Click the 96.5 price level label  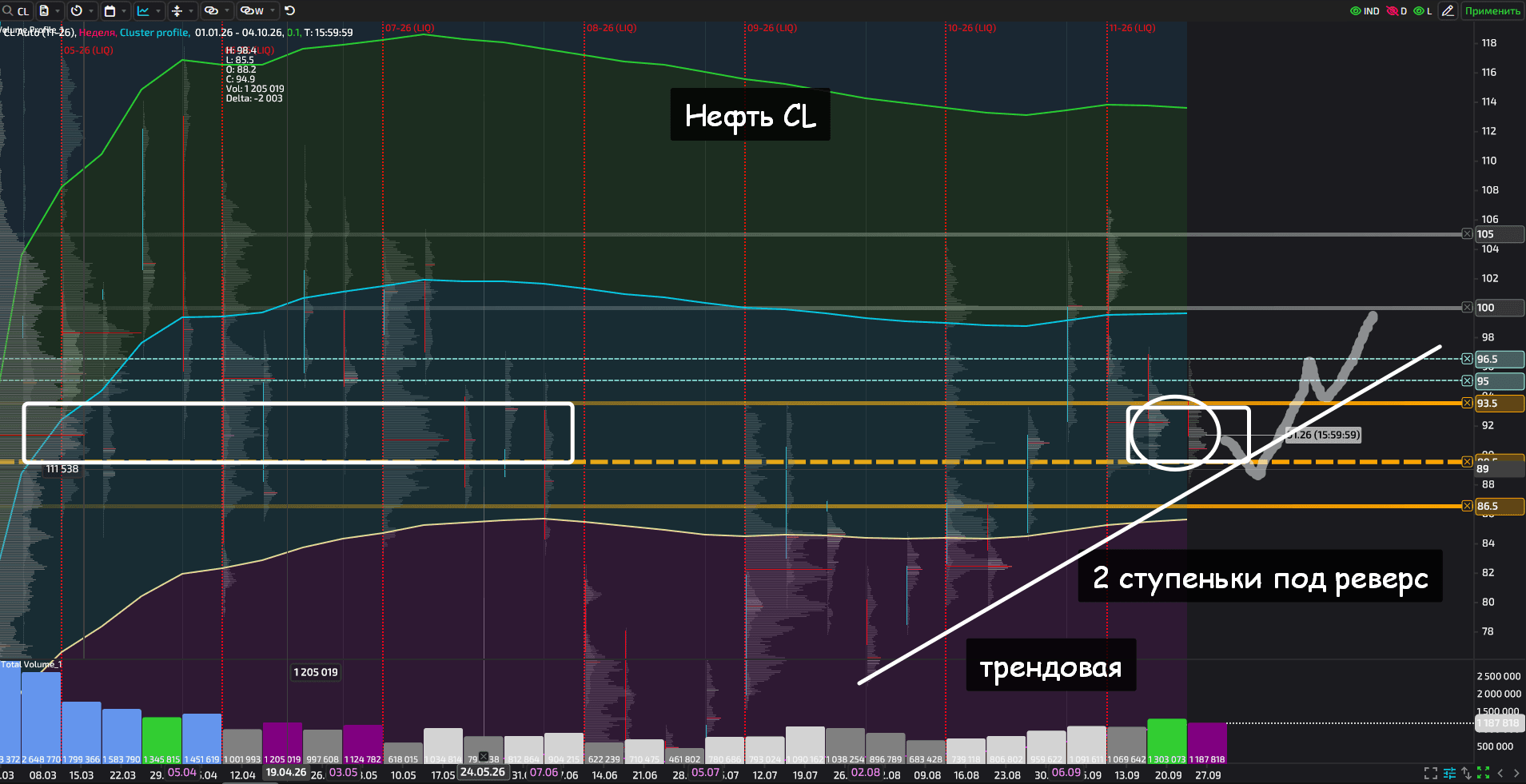[1499, 360]
